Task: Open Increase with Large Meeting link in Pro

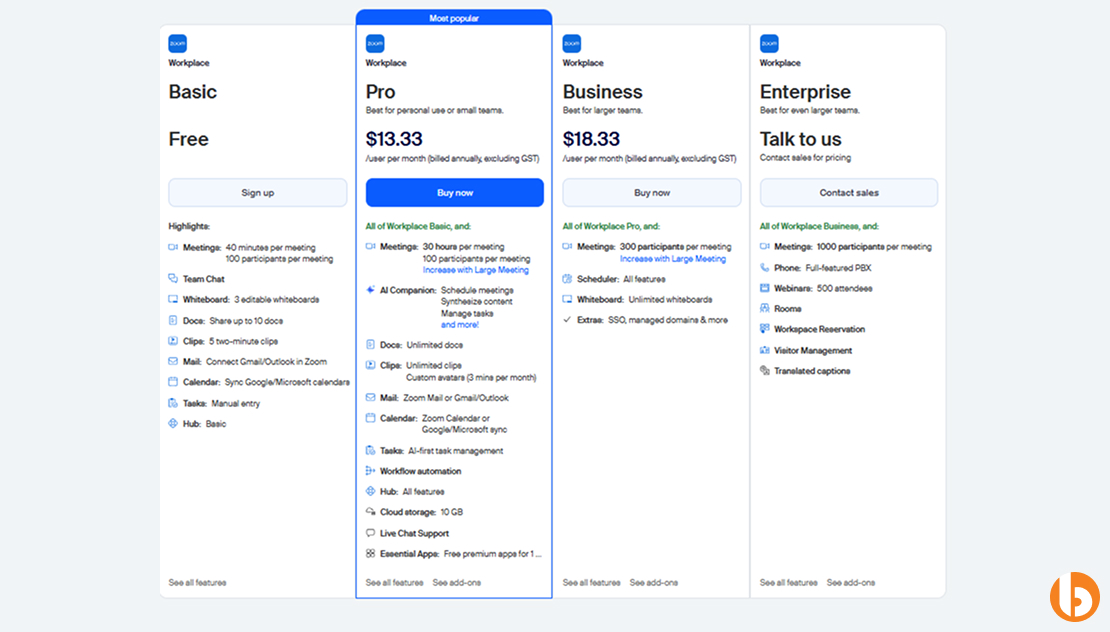Action: click(476, 270)
